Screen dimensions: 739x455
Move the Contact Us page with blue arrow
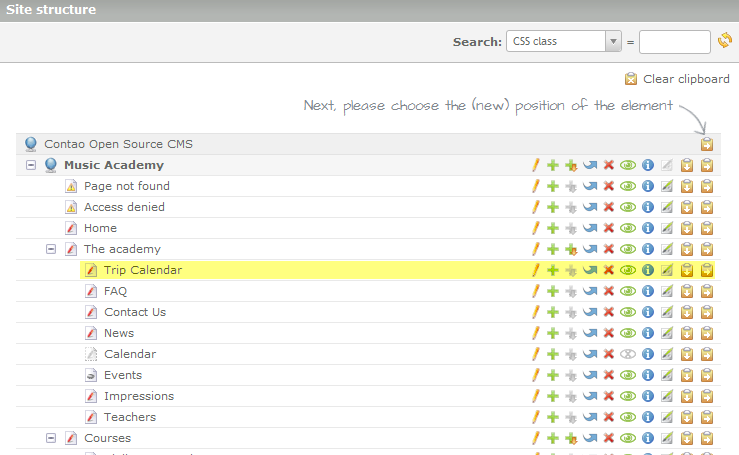click(x=590, y=312)
